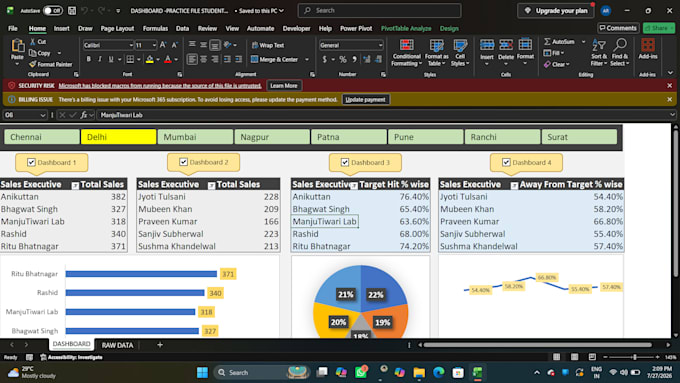Open Sales Executive filter in Dashboard 2 table
This screenshot has height=383, width=680.
click(211, 185)
